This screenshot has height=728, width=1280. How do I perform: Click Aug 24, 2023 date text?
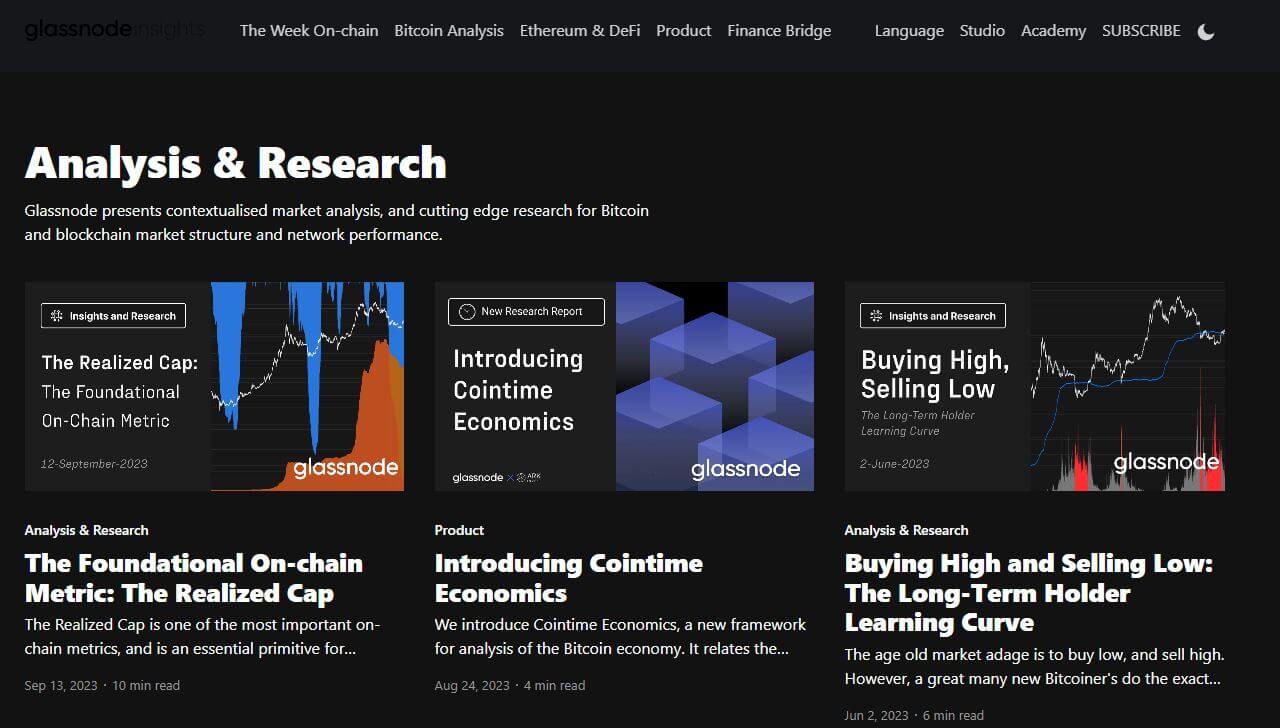tap(472, 686)
